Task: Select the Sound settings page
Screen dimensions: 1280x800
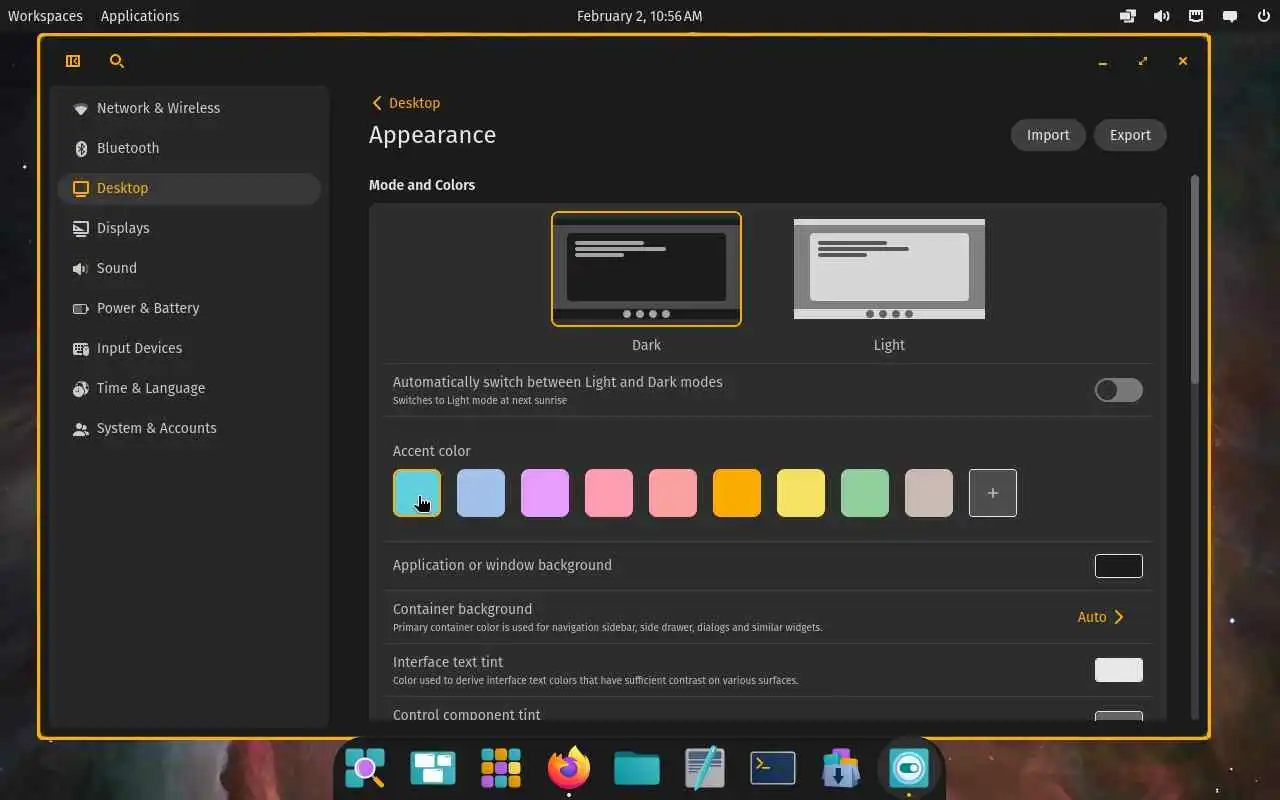Action: click(189, 268)
